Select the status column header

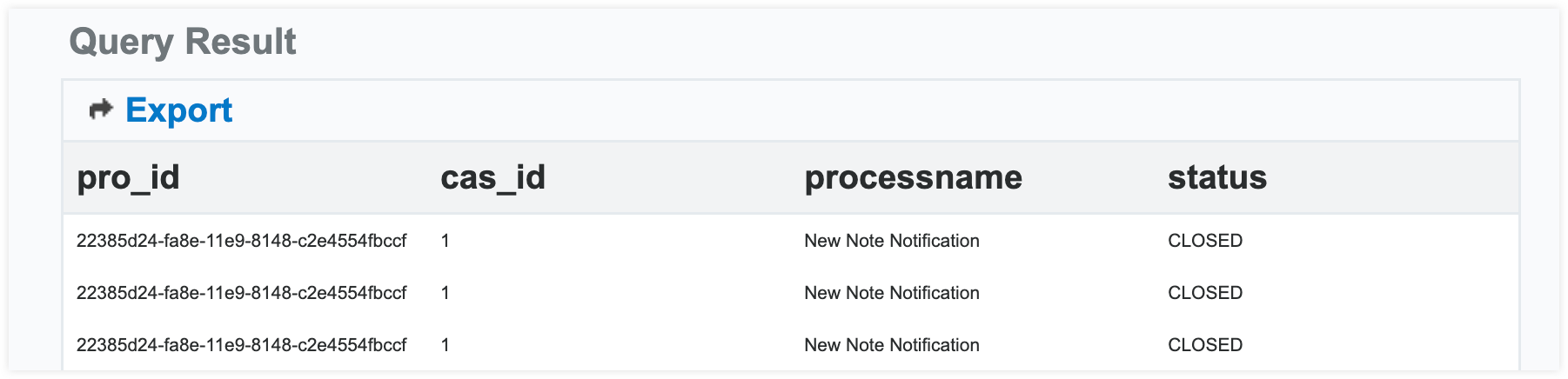[x=1216, y=177]
